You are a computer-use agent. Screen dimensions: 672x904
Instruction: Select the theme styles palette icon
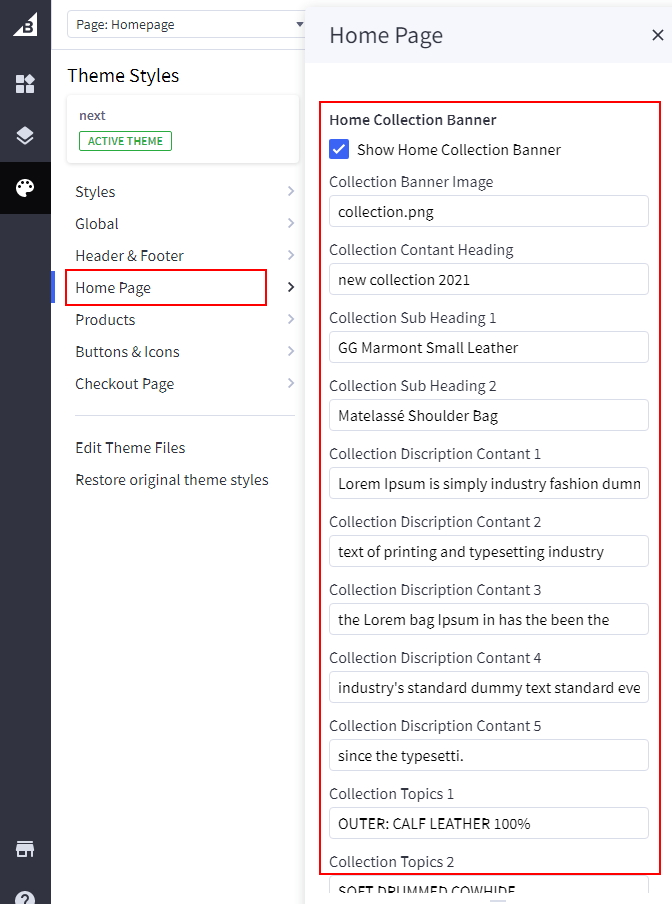(x=25, y=188)
